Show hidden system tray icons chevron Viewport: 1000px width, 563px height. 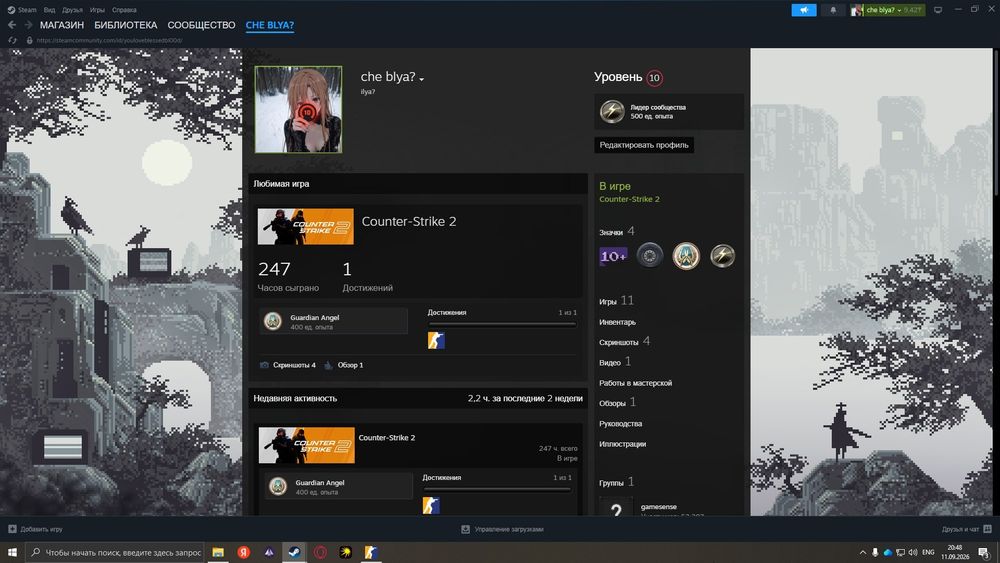[863, 552]
